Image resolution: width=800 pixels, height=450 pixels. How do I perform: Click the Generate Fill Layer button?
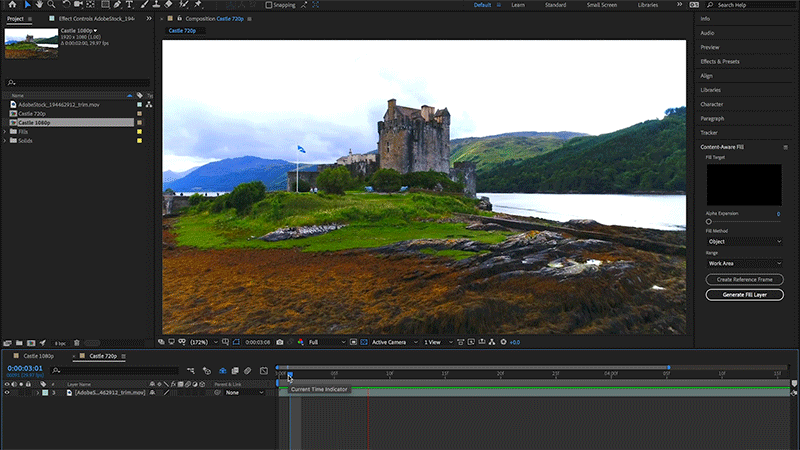[744, 295]
